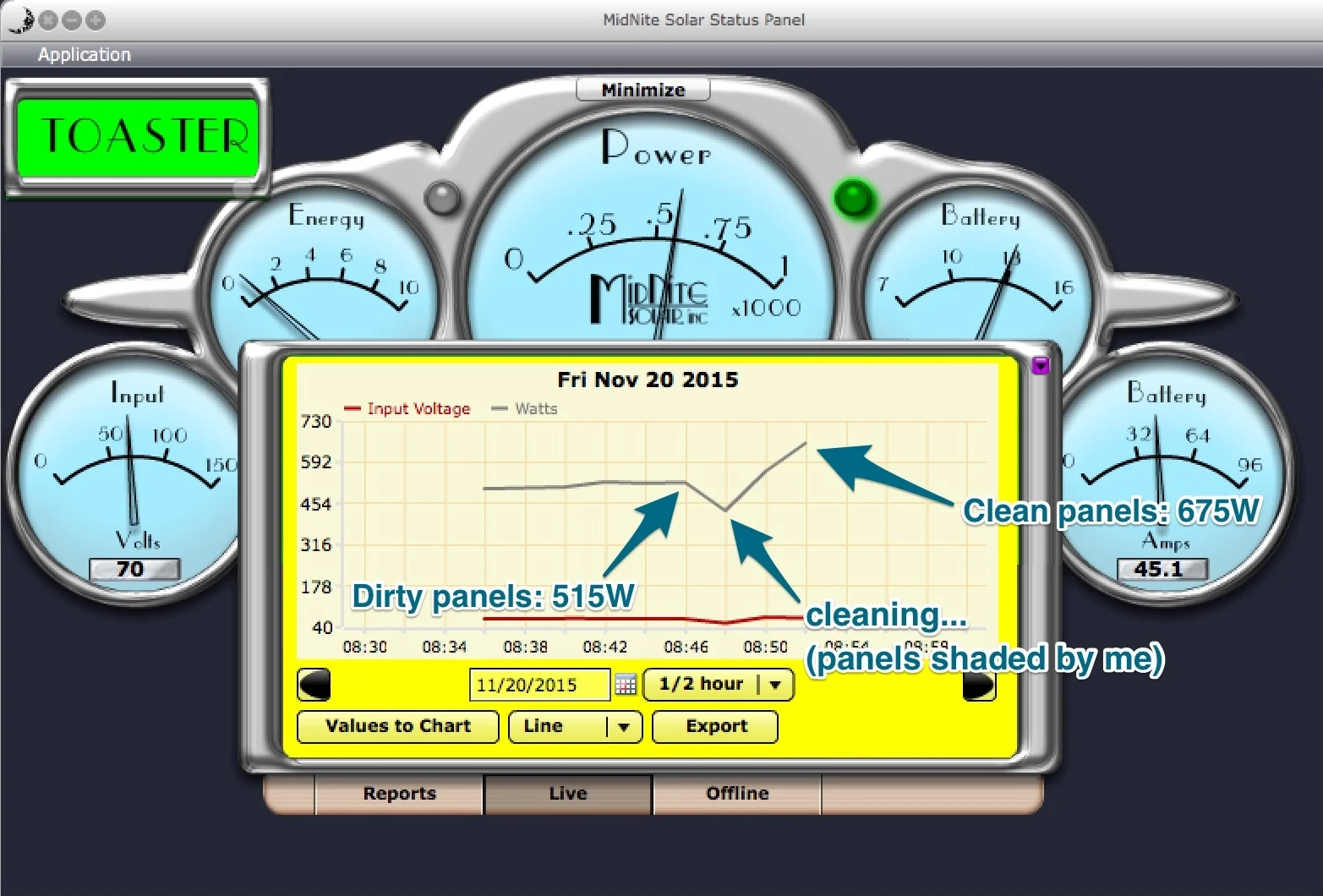Image resolution: width=1323 pixels, height=896 pixels.
Task: Click the 40 y-axis value
Action: coord(322,627)
